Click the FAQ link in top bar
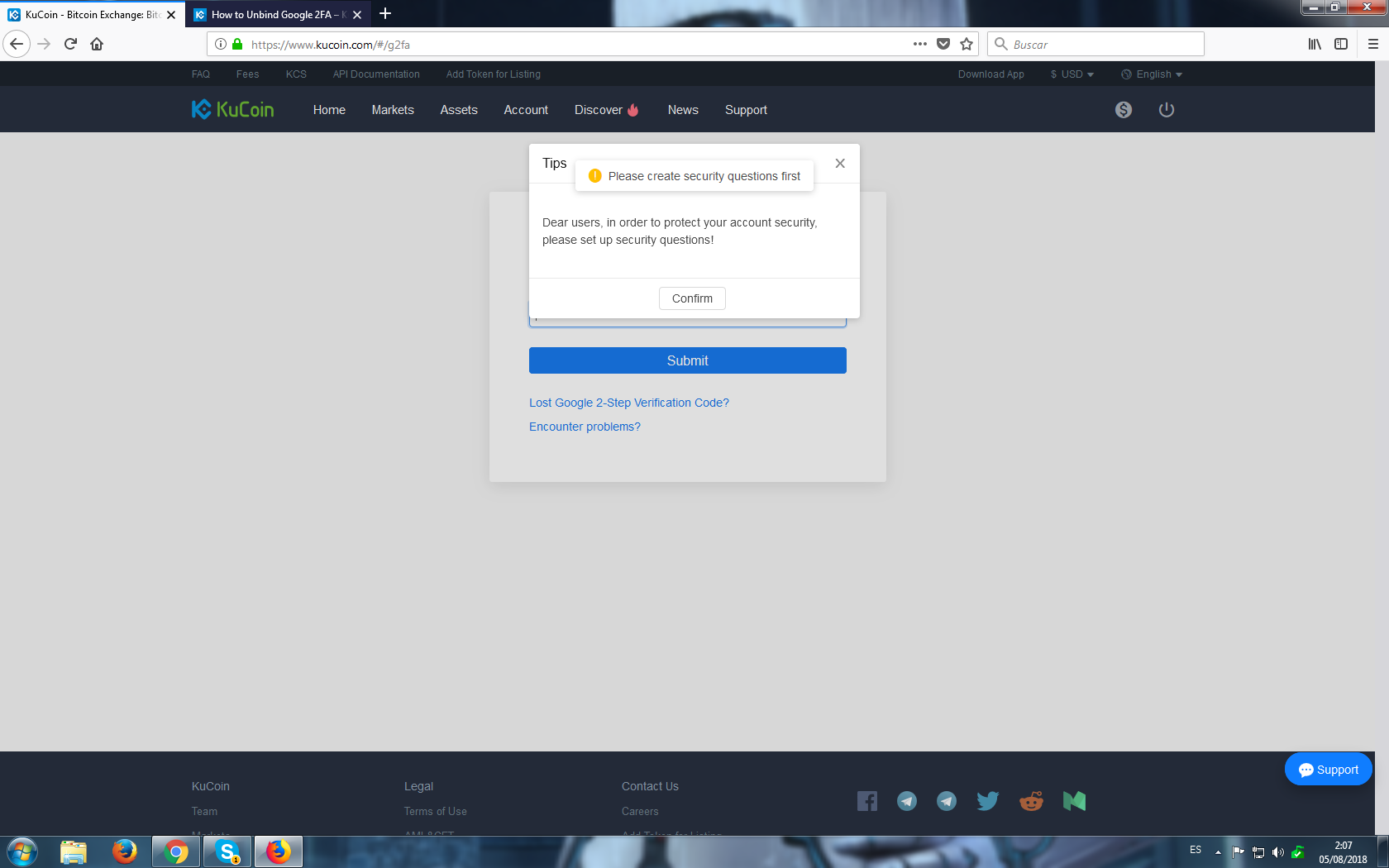This screenshot has width=1389, height=868. click(x=201, y=74)
